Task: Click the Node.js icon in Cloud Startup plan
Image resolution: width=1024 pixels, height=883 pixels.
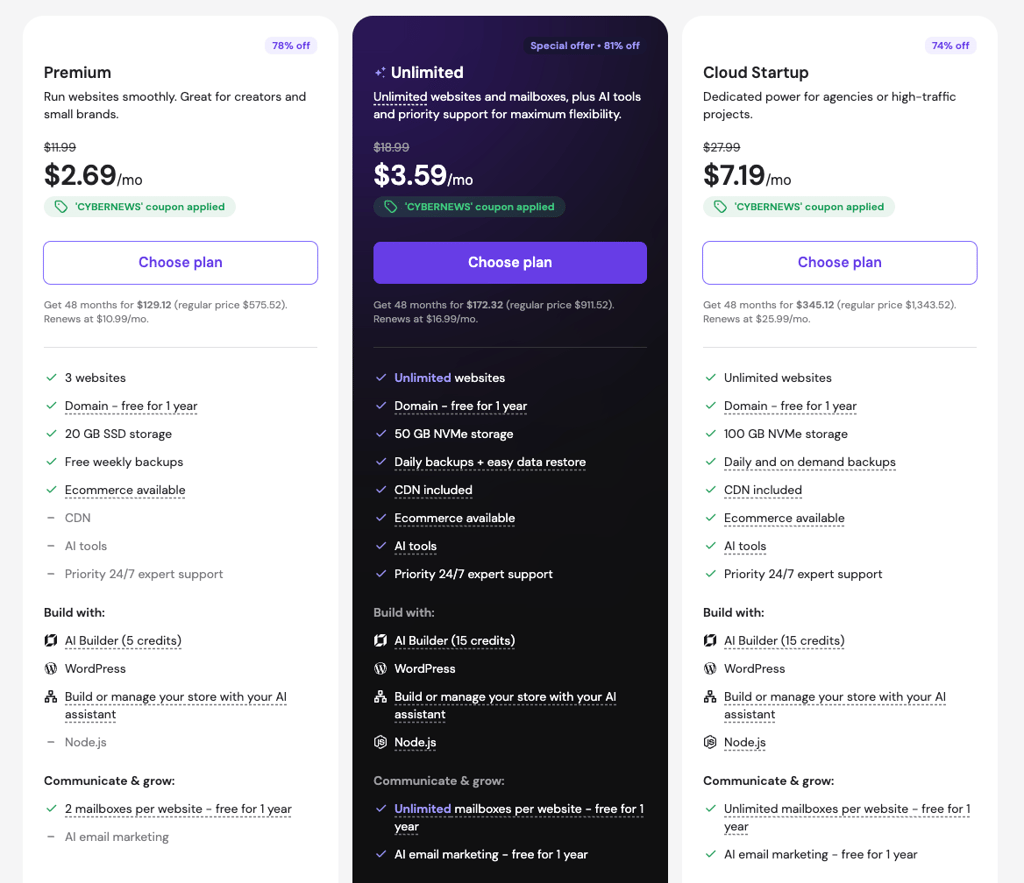Action: pyautogui.click(x=710, y=743)
